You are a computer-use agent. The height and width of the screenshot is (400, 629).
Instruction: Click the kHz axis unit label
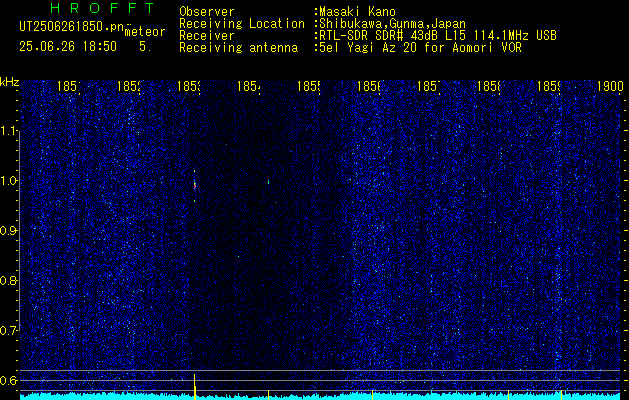(x=10, y=82)
